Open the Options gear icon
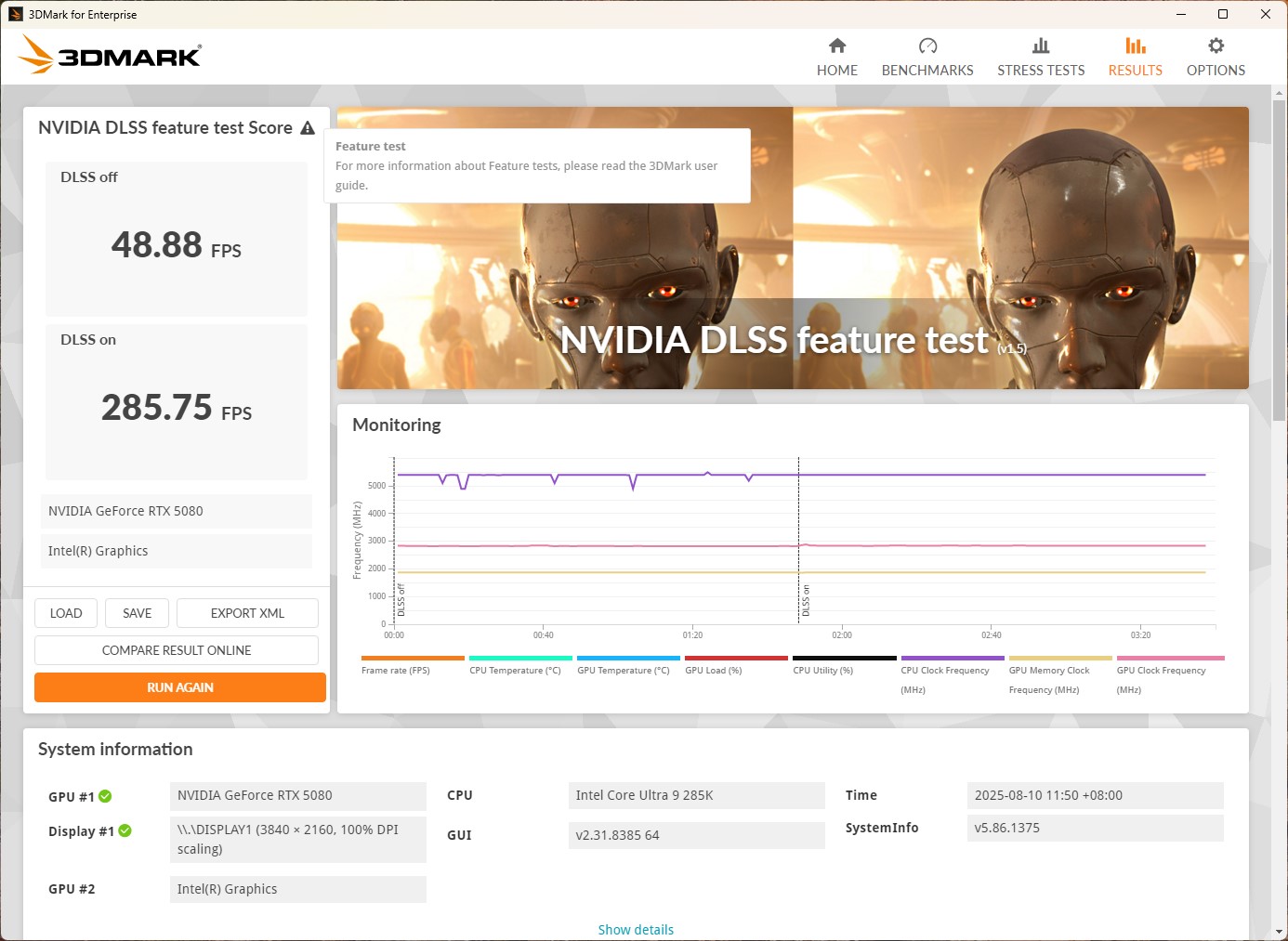 click(1215, 46)
